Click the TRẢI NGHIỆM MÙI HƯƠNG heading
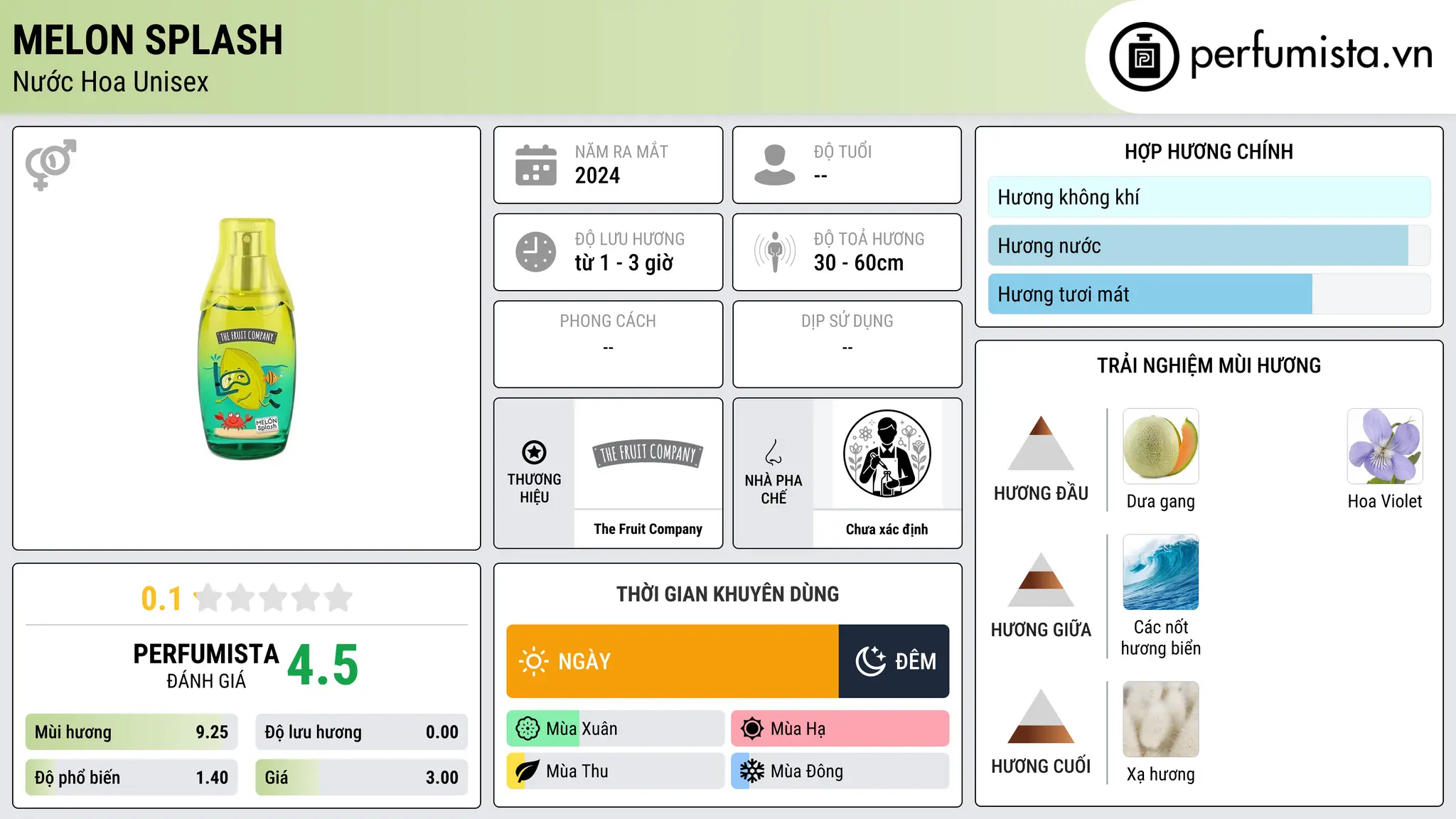This screenshot has height=819, width=1456. [x=1209, y=365]
